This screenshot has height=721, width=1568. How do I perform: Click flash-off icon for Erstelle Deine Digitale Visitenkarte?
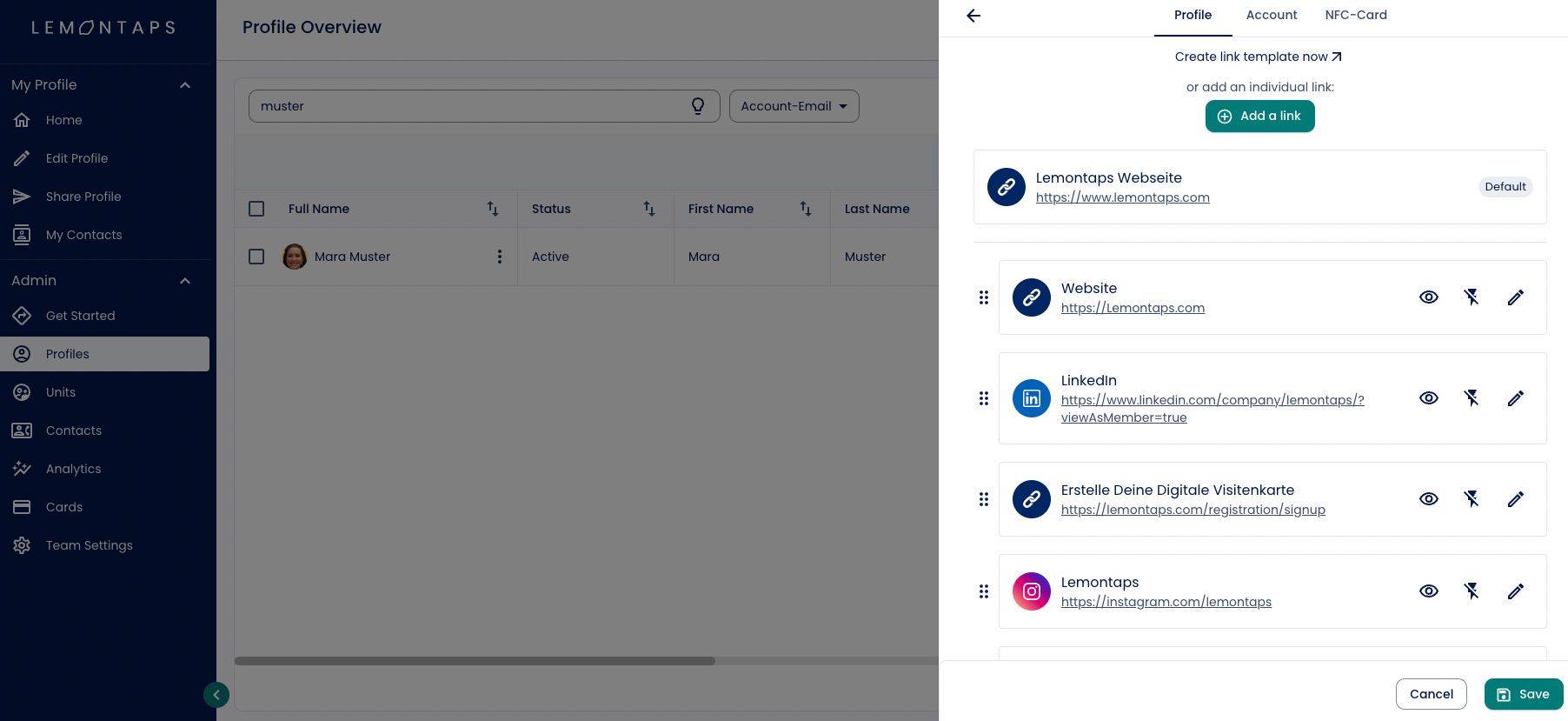click(1472, 499)
